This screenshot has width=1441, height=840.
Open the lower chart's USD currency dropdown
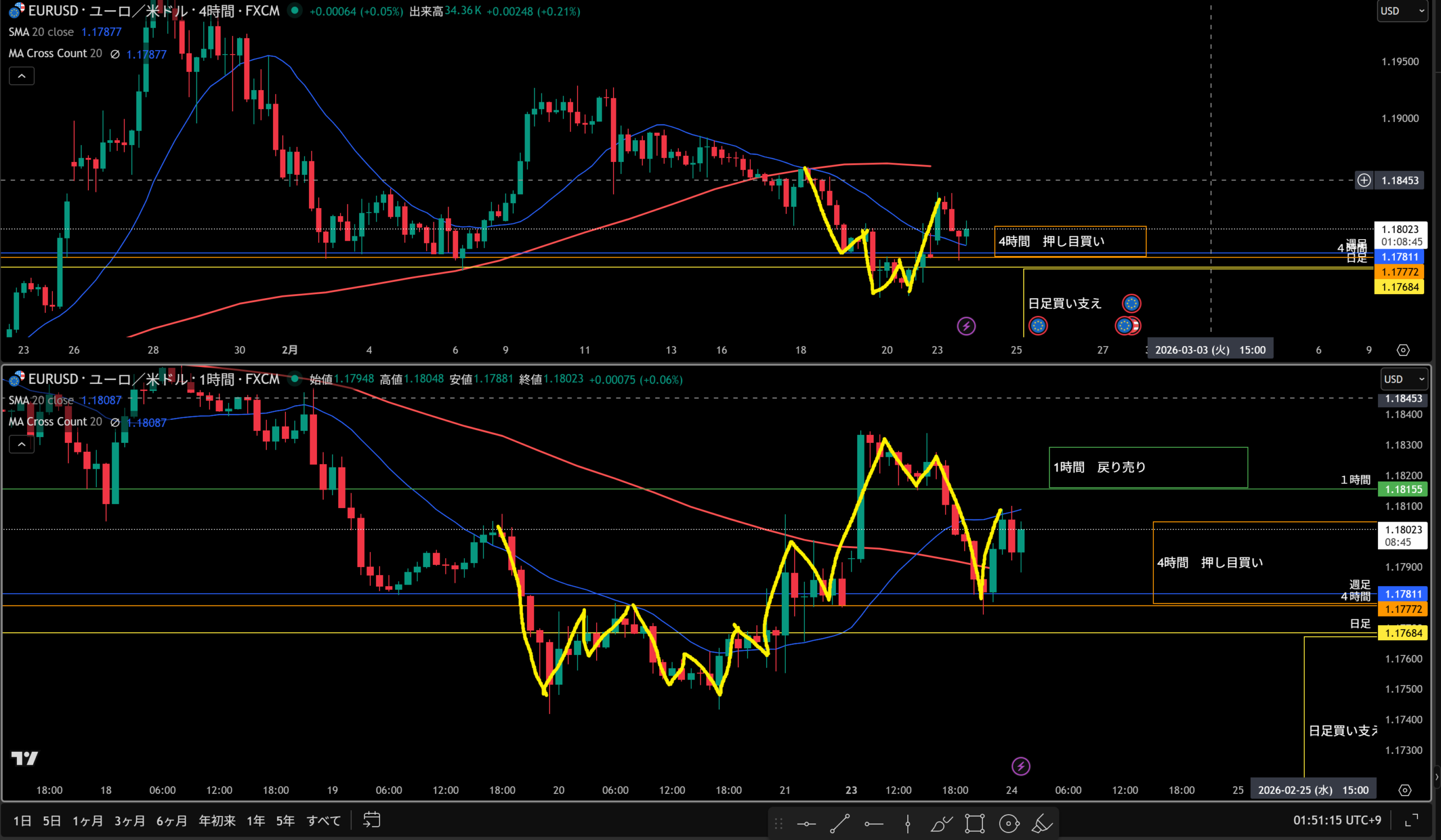(x=1404, y=379)
